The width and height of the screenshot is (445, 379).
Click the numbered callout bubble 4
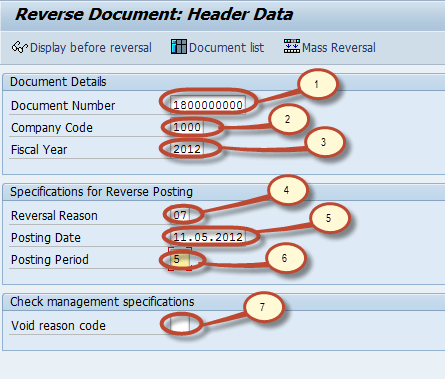287,190
